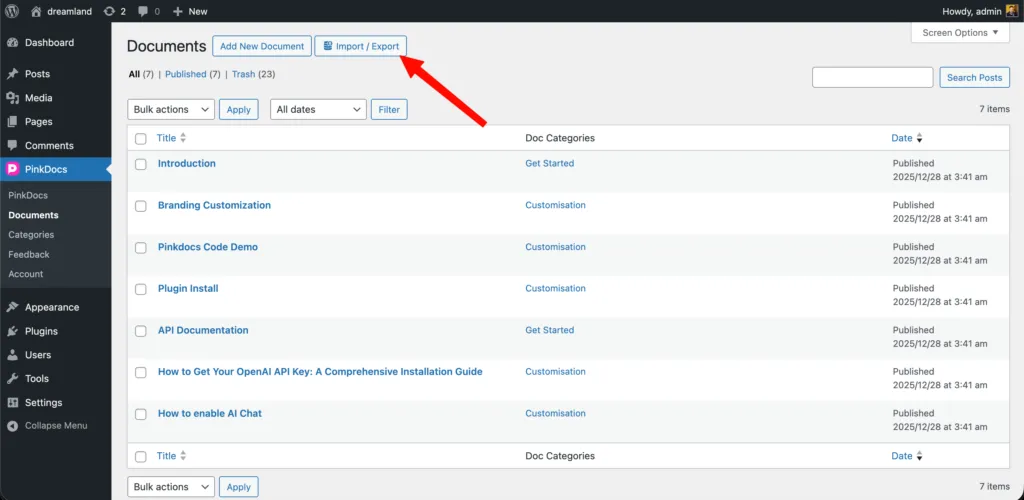Click the Import / Export button

(361, 46)
